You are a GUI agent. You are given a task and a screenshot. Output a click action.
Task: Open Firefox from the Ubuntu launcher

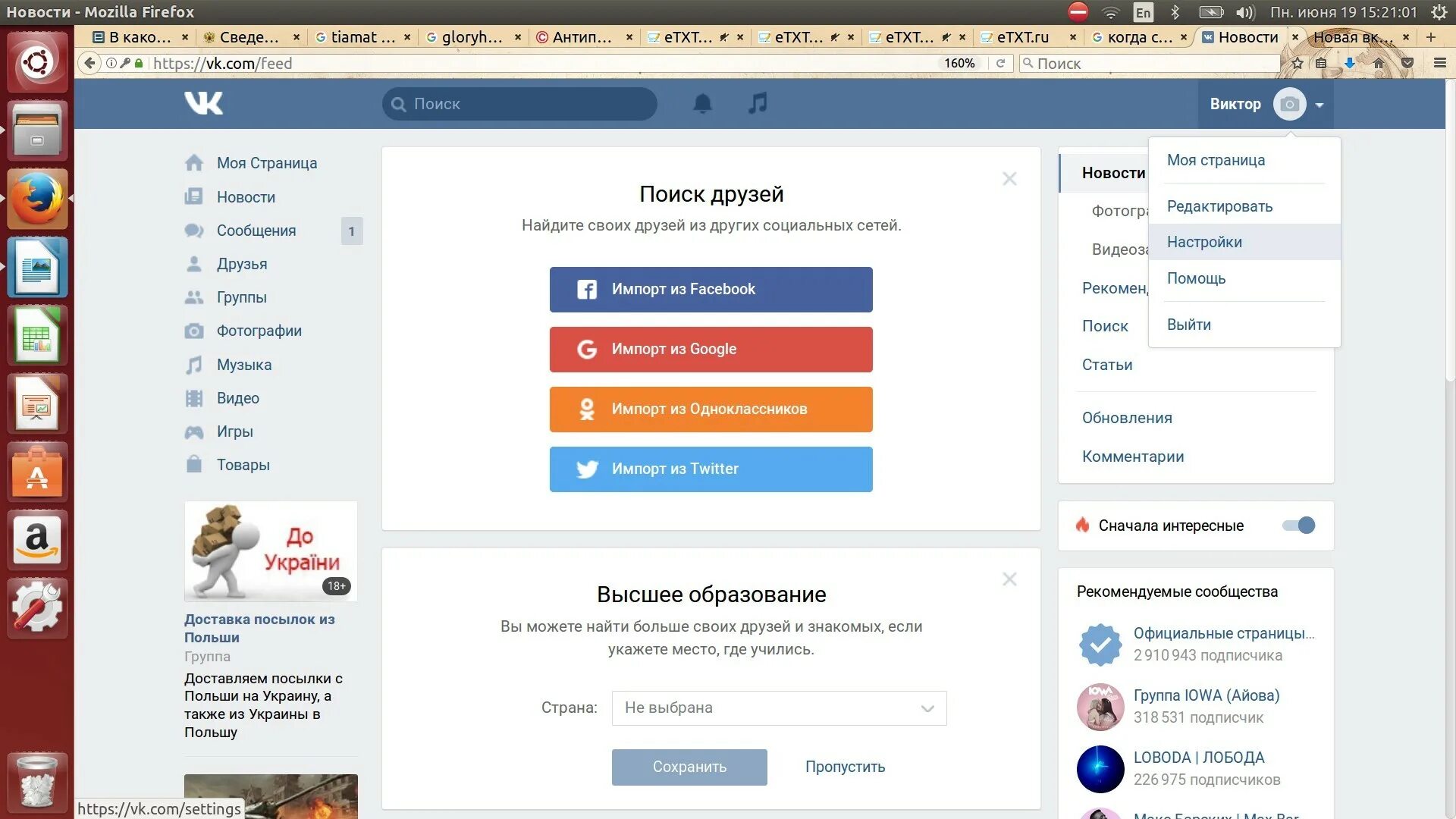pos(36,199)
